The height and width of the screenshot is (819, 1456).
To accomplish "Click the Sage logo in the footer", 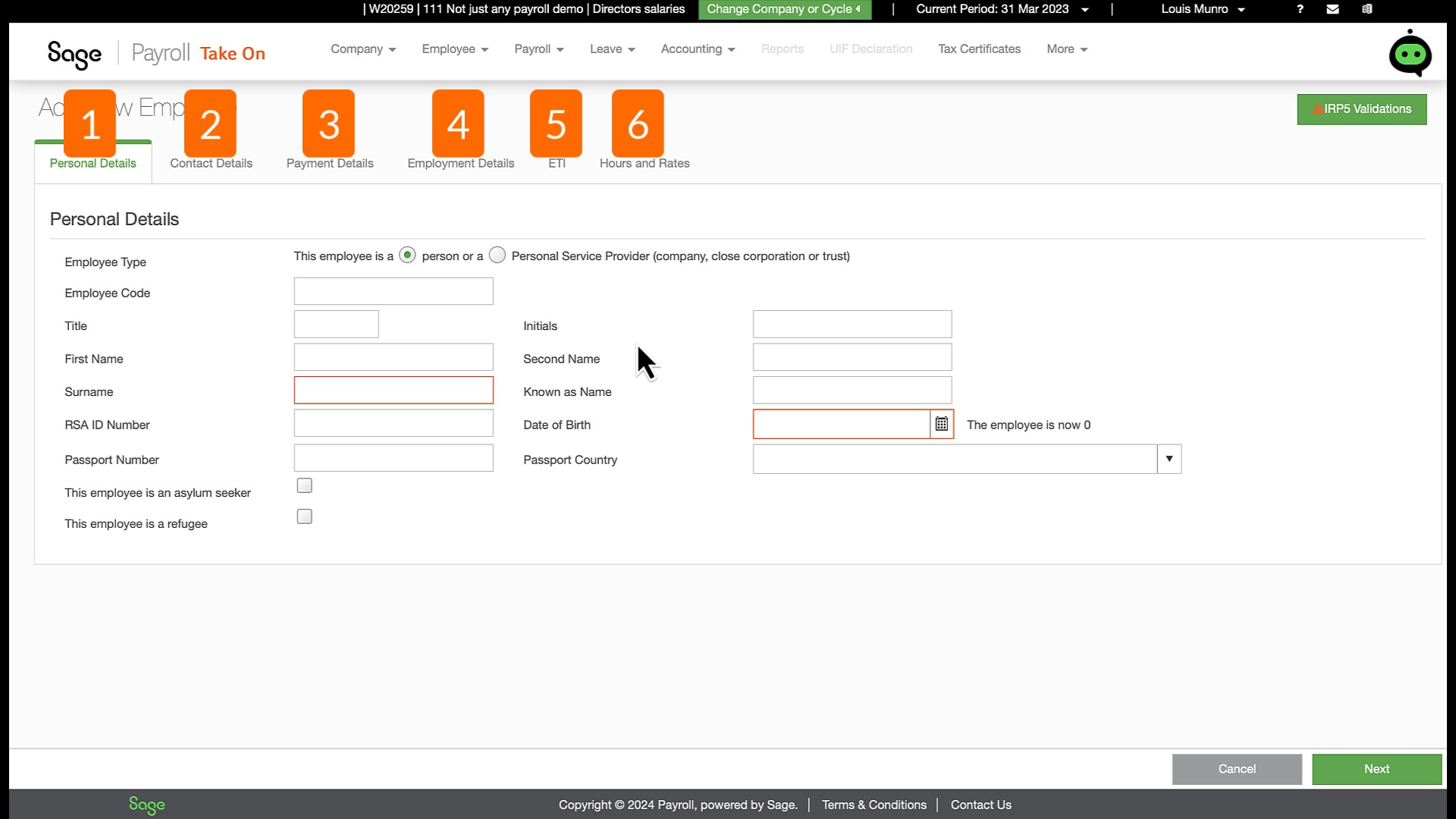I will point(146,805).
